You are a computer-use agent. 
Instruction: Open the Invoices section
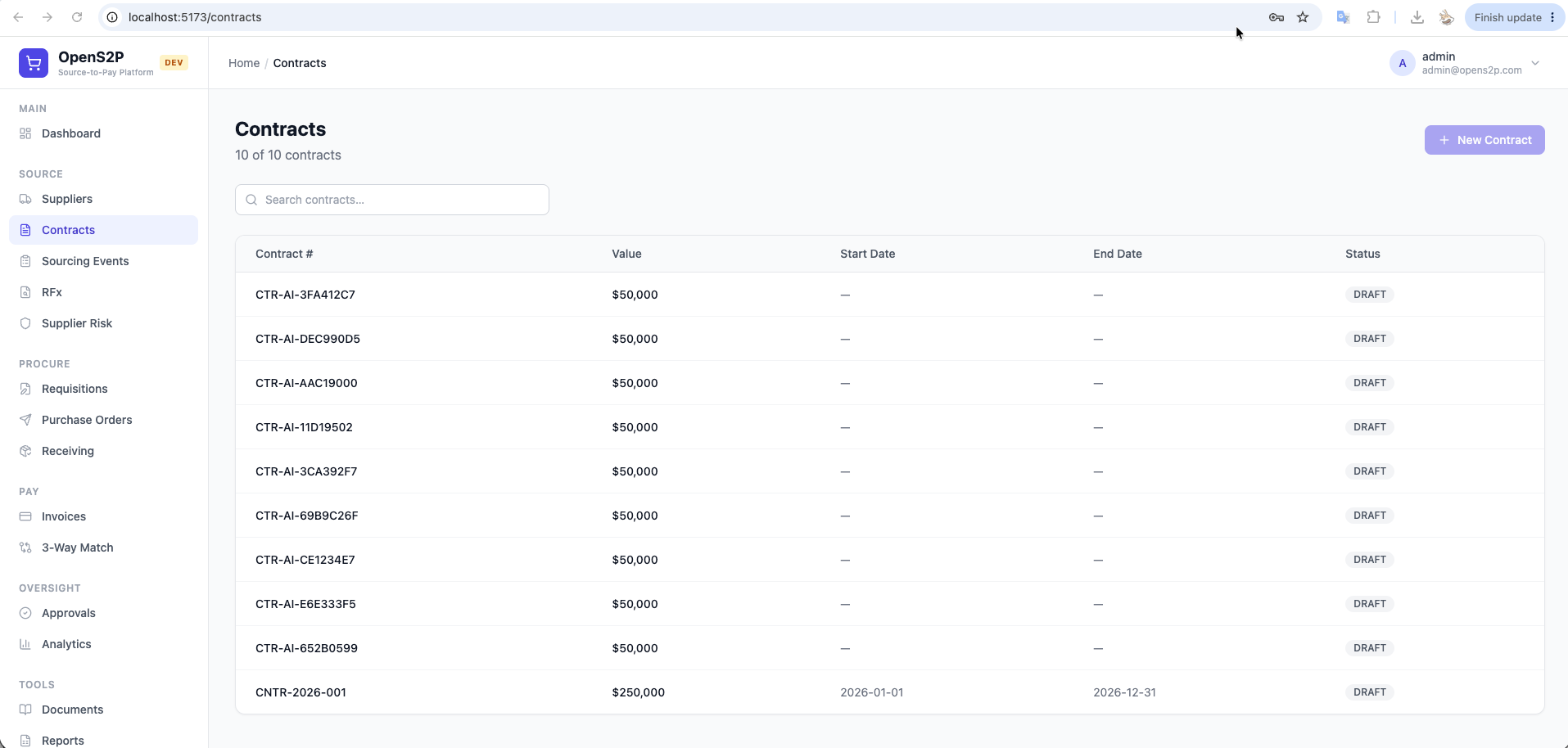(x=103, y=516)
